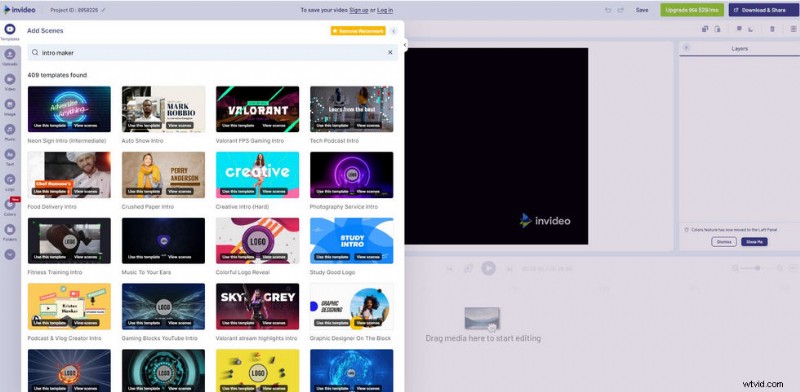
Task: Click the duplicate icon in canvas toolbar
Action: coord(705,29)
